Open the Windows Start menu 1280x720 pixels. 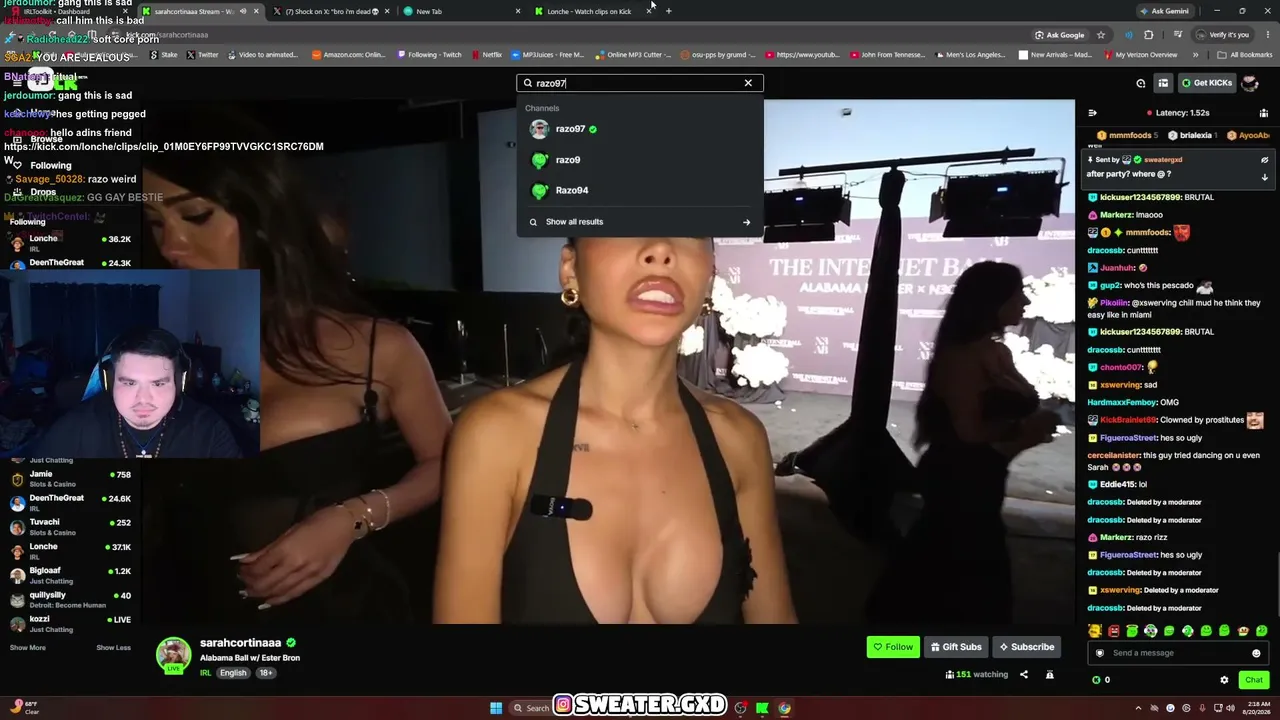click(x=496, y=708)
